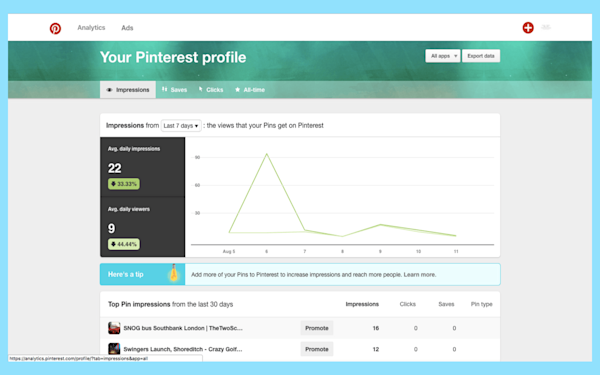
Task: Open the All apps dropdown
Action: coord(443,56)
